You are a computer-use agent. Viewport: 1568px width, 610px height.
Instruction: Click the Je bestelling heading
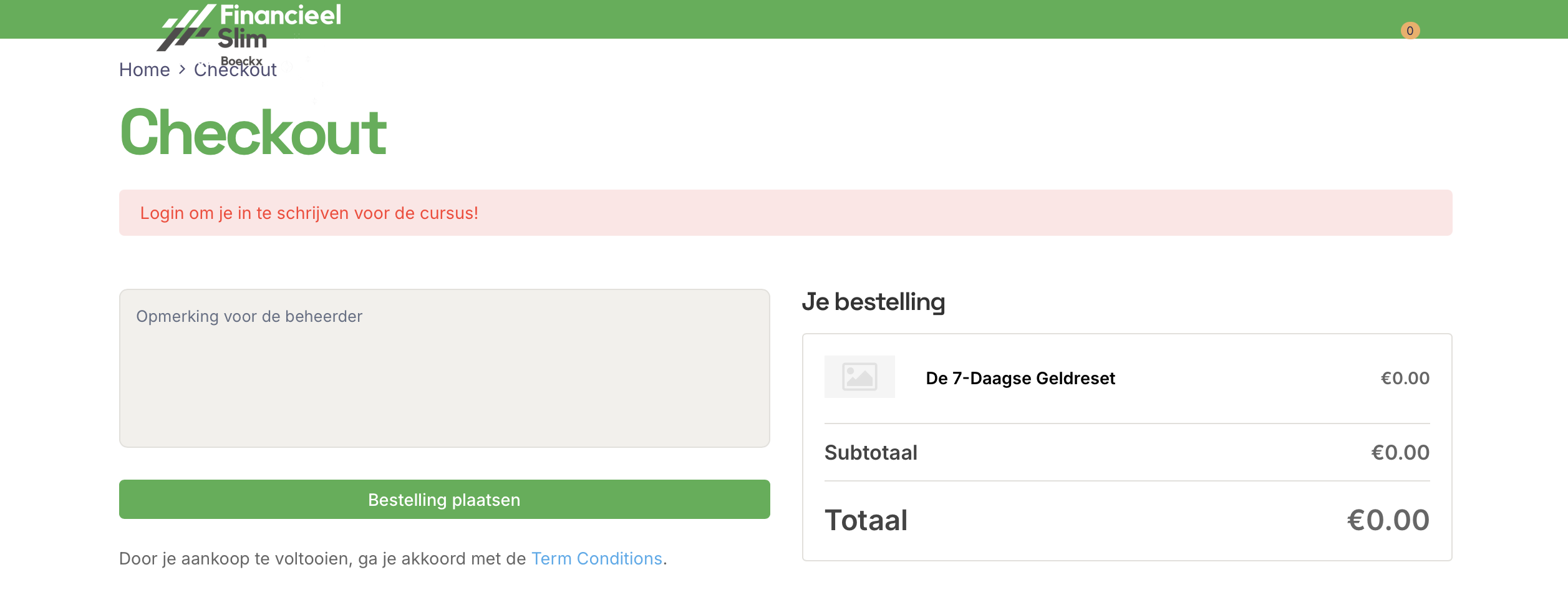[x=873, y=302]
